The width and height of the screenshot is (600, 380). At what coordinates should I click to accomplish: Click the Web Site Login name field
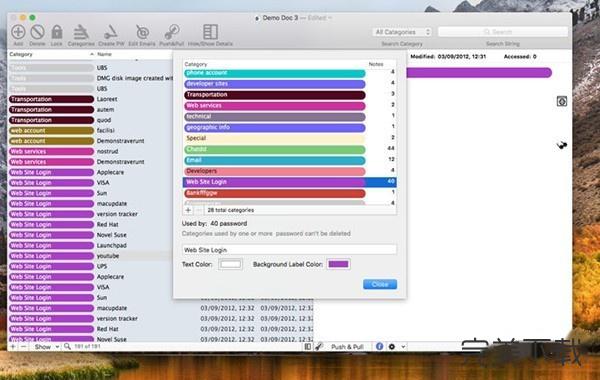tap(289, 250)
